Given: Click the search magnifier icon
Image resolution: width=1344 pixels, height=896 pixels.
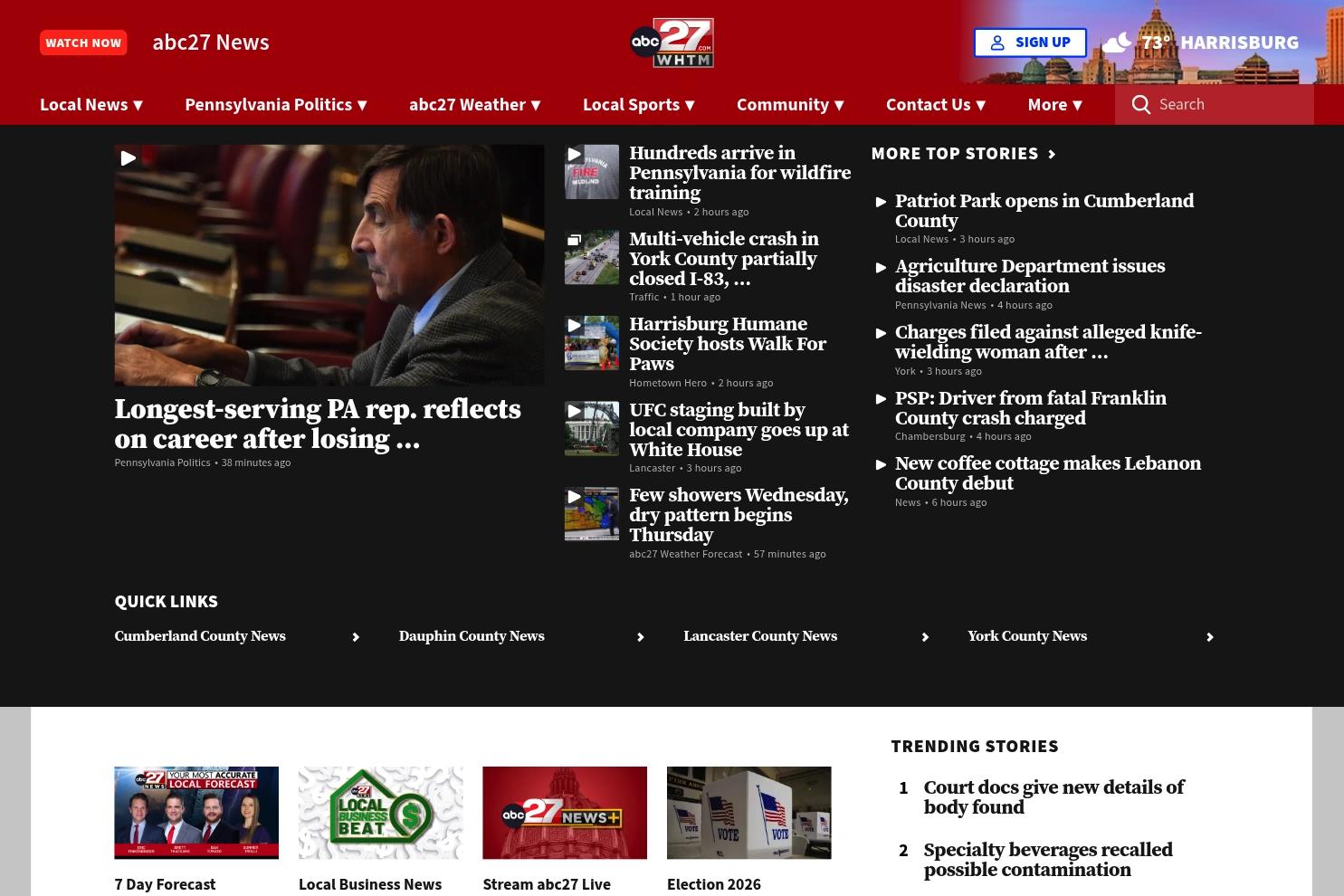Looking at the screenshot, I should [1141, 105].
